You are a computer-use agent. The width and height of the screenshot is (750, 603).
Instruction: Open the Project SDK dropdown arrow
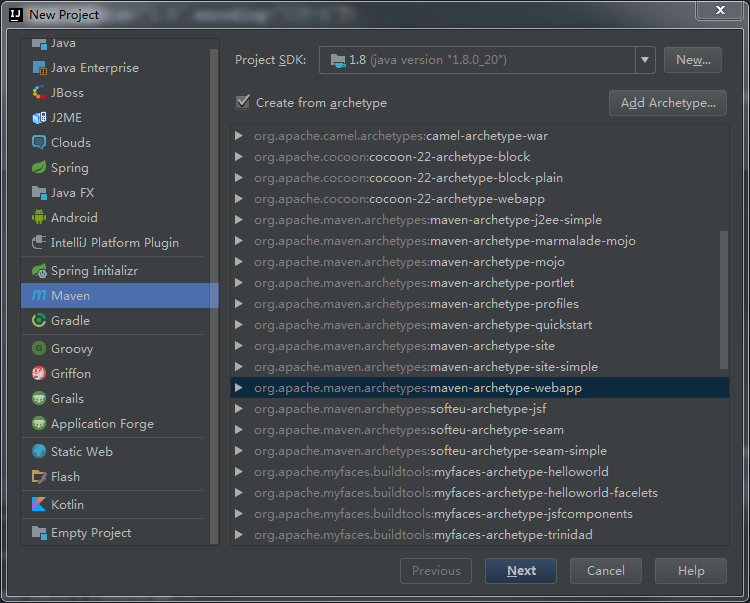(x=645, y=60)
